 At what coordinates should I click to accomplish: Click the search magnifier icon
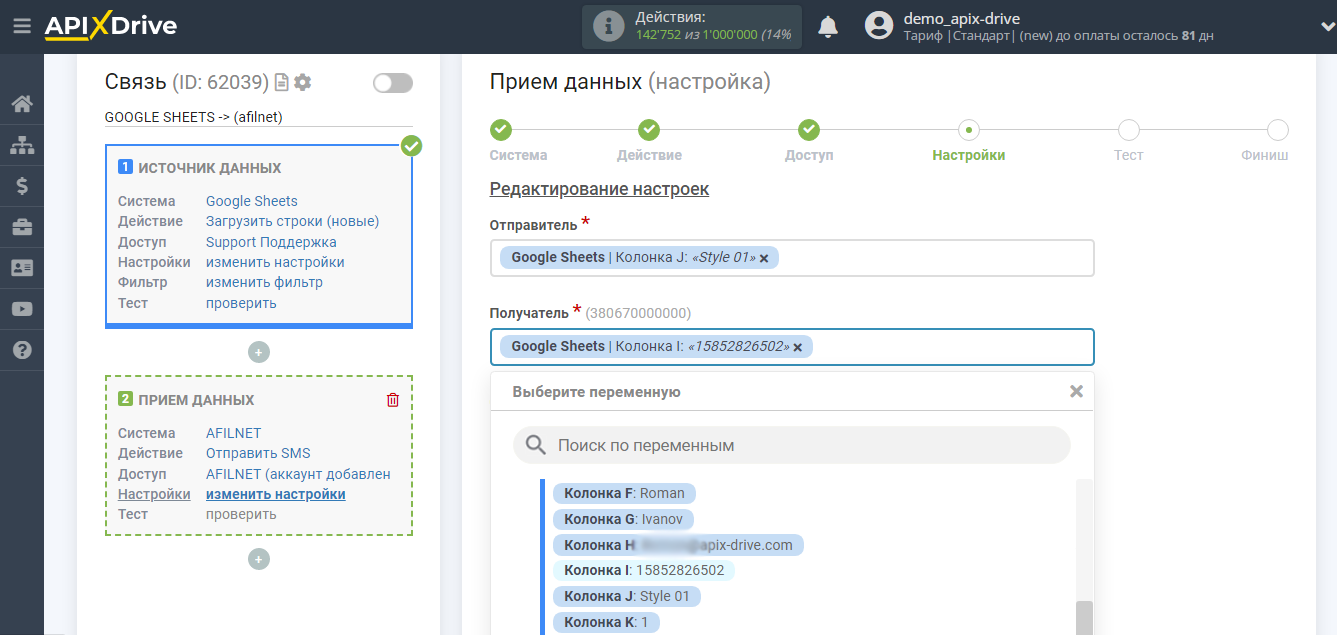click(x=536, y=445)
